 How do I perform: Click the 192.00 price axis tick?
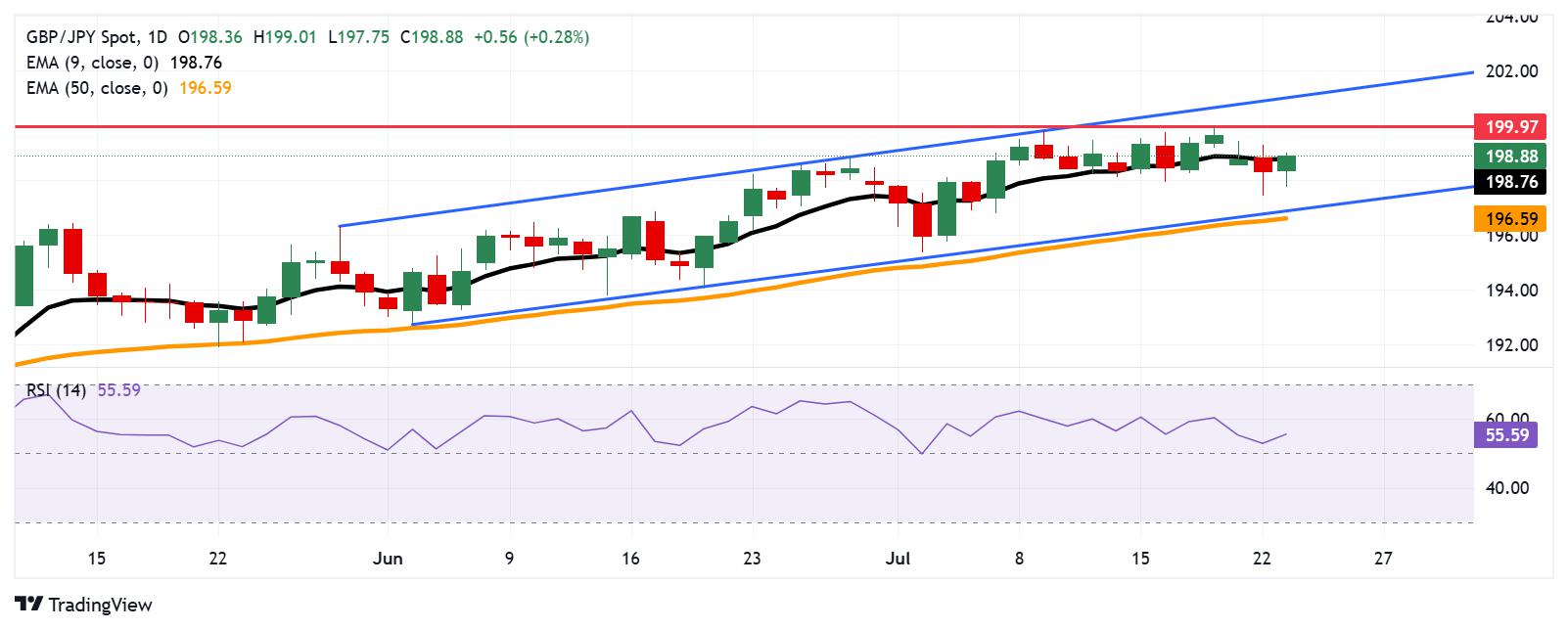1512,345
